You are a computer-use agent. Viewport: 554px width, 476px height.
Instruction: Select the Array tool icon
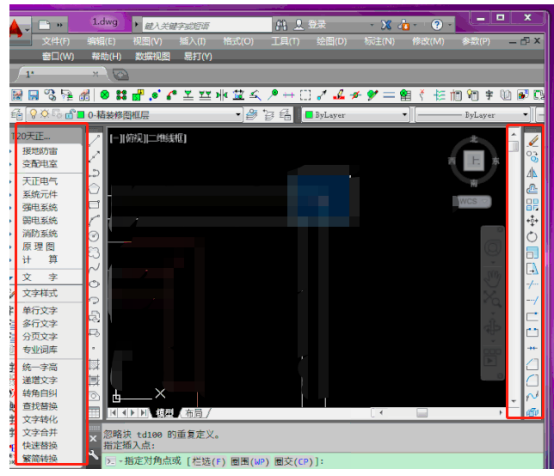click(x=532, y=205)
